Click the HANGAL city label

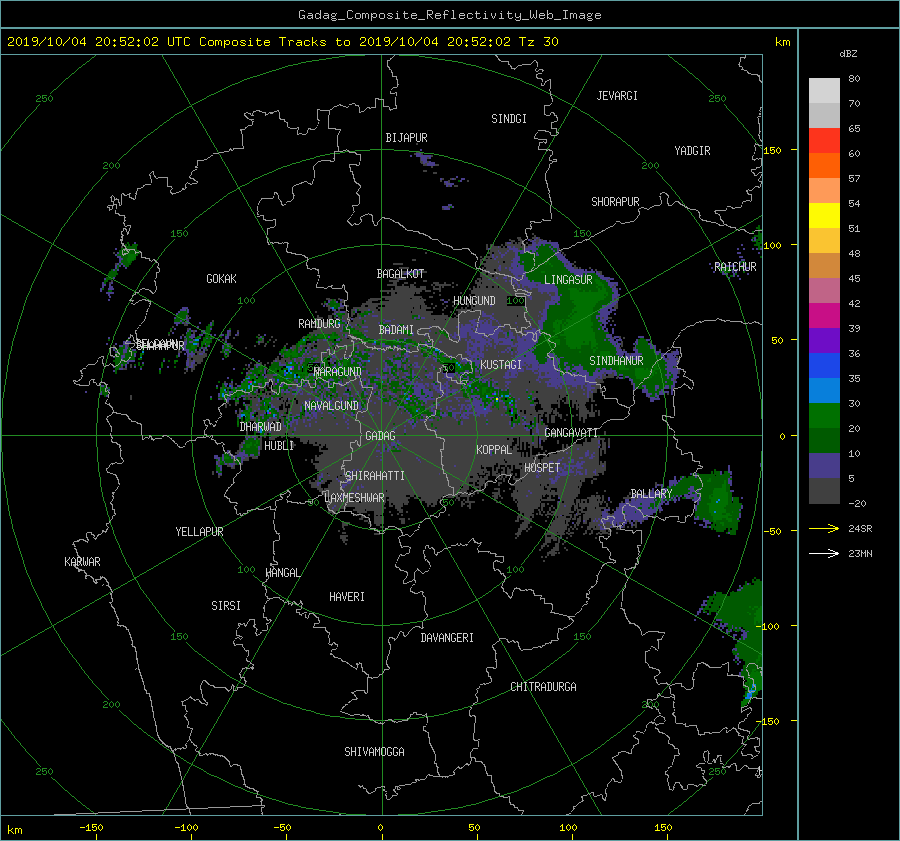282,573
